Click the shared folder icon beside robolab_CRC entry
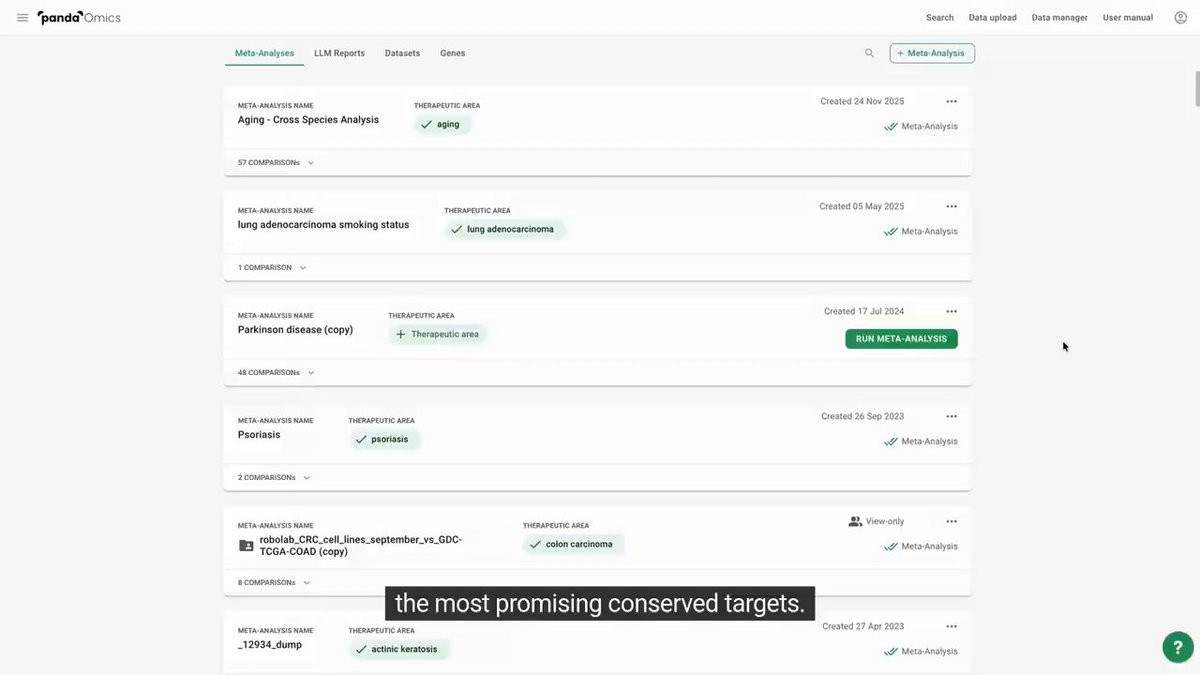Viewport: 1200px width, 675px height. click(246, 546)
